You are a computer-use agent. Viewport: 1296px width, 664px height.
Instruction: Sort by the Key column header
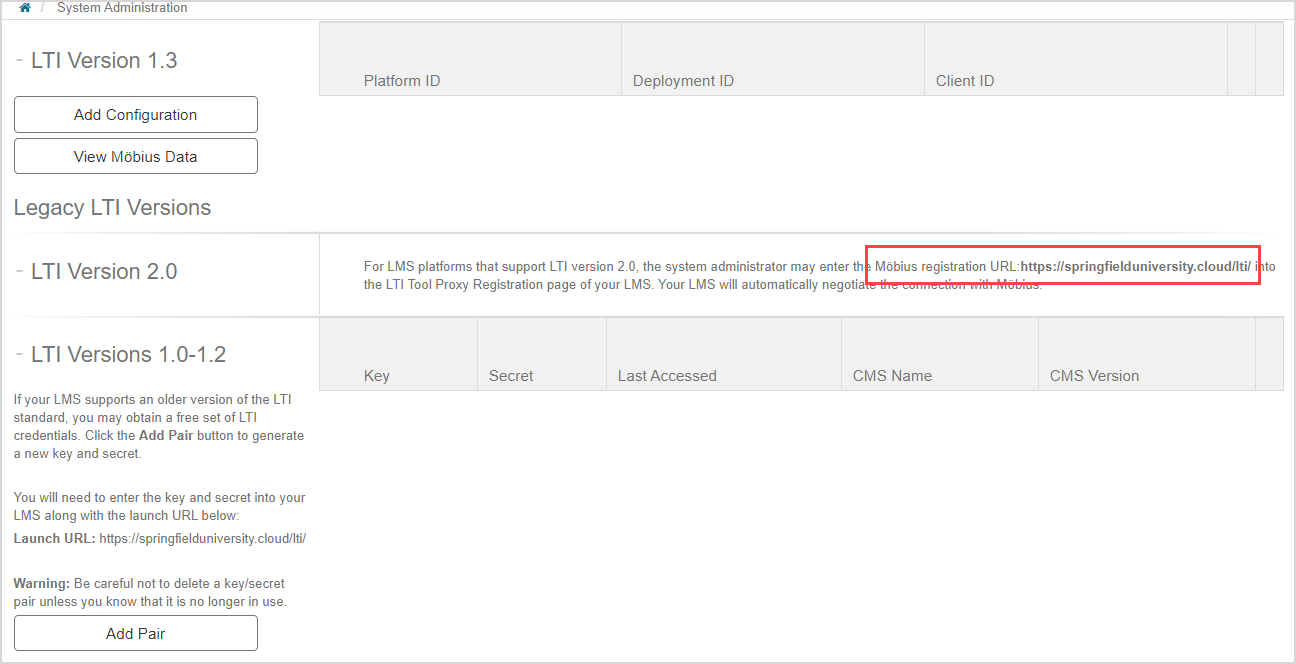tap(376, 375)
